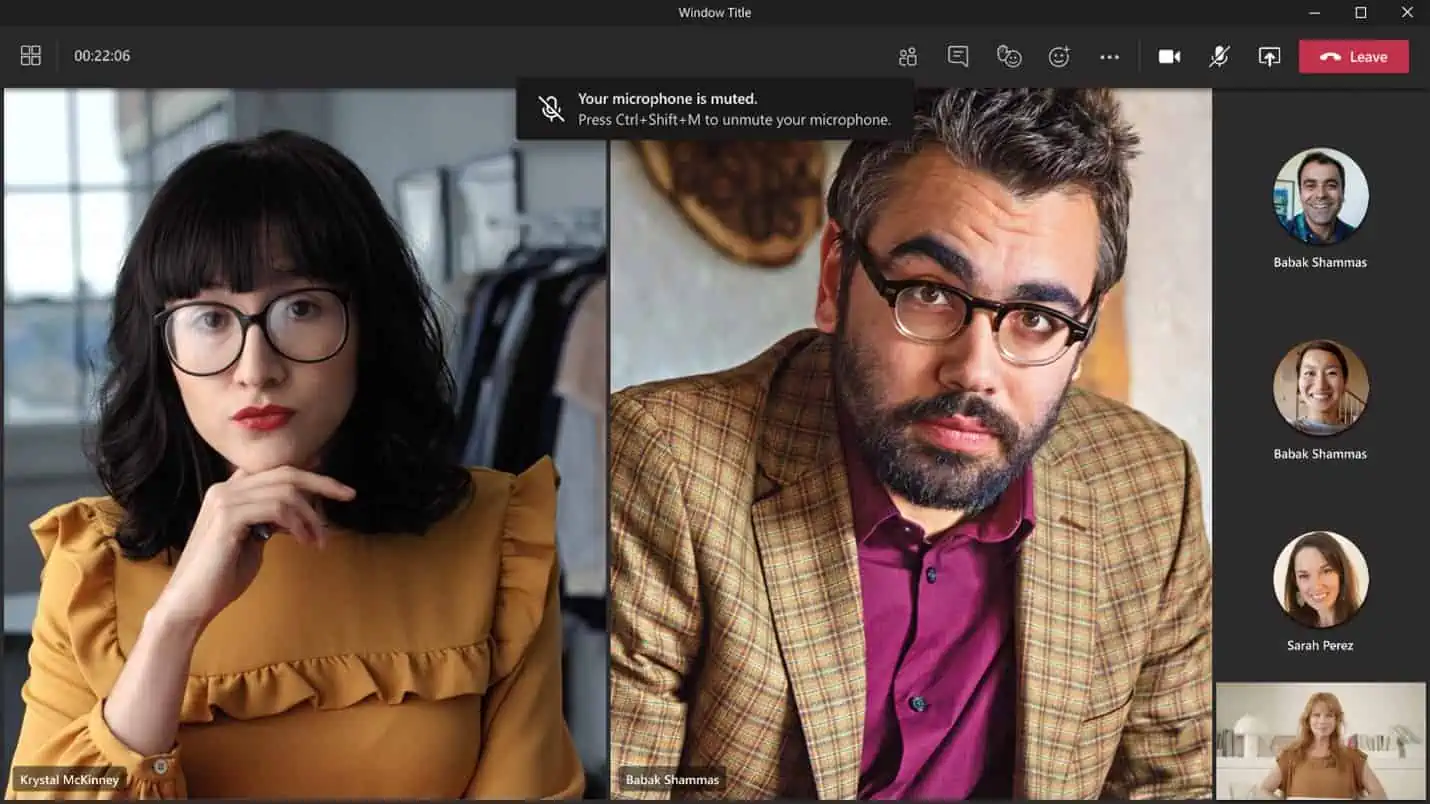Unmute the microphone in toolbar
Screen dimensions: 1430x804
(x=1219, y=57)
